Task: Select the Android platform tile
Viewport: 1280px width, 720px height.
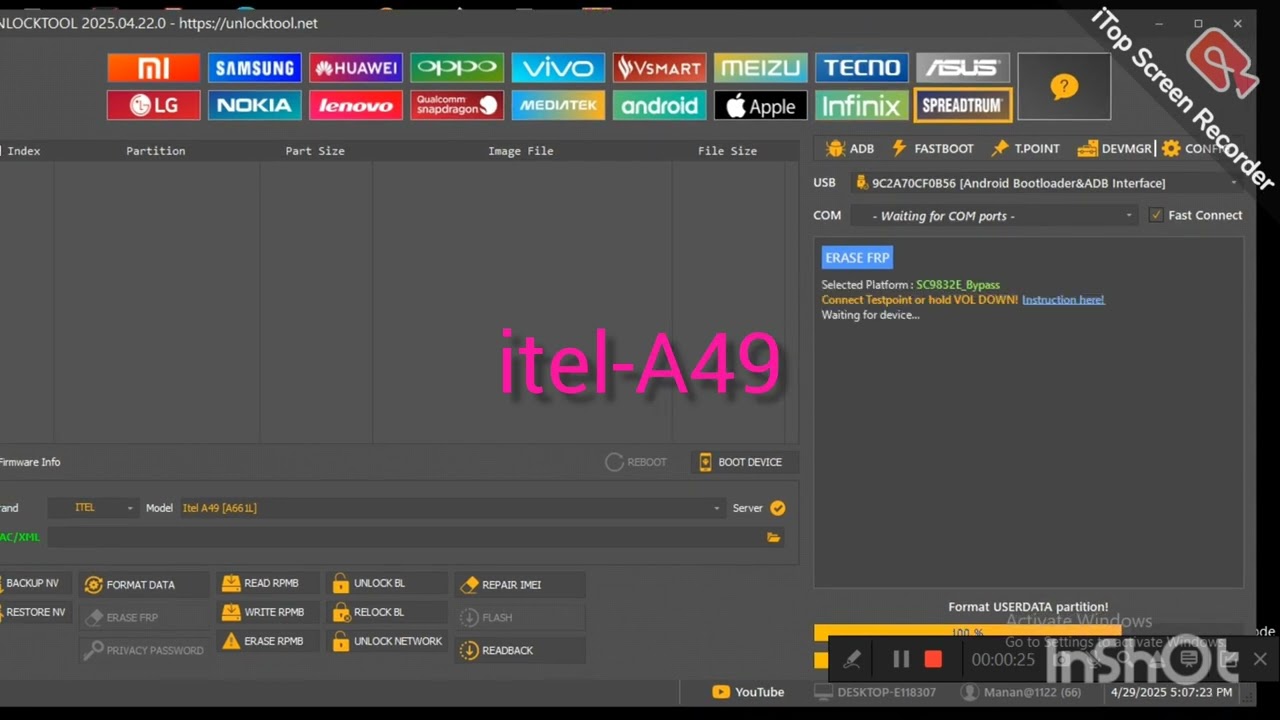Action: [659, 105]
